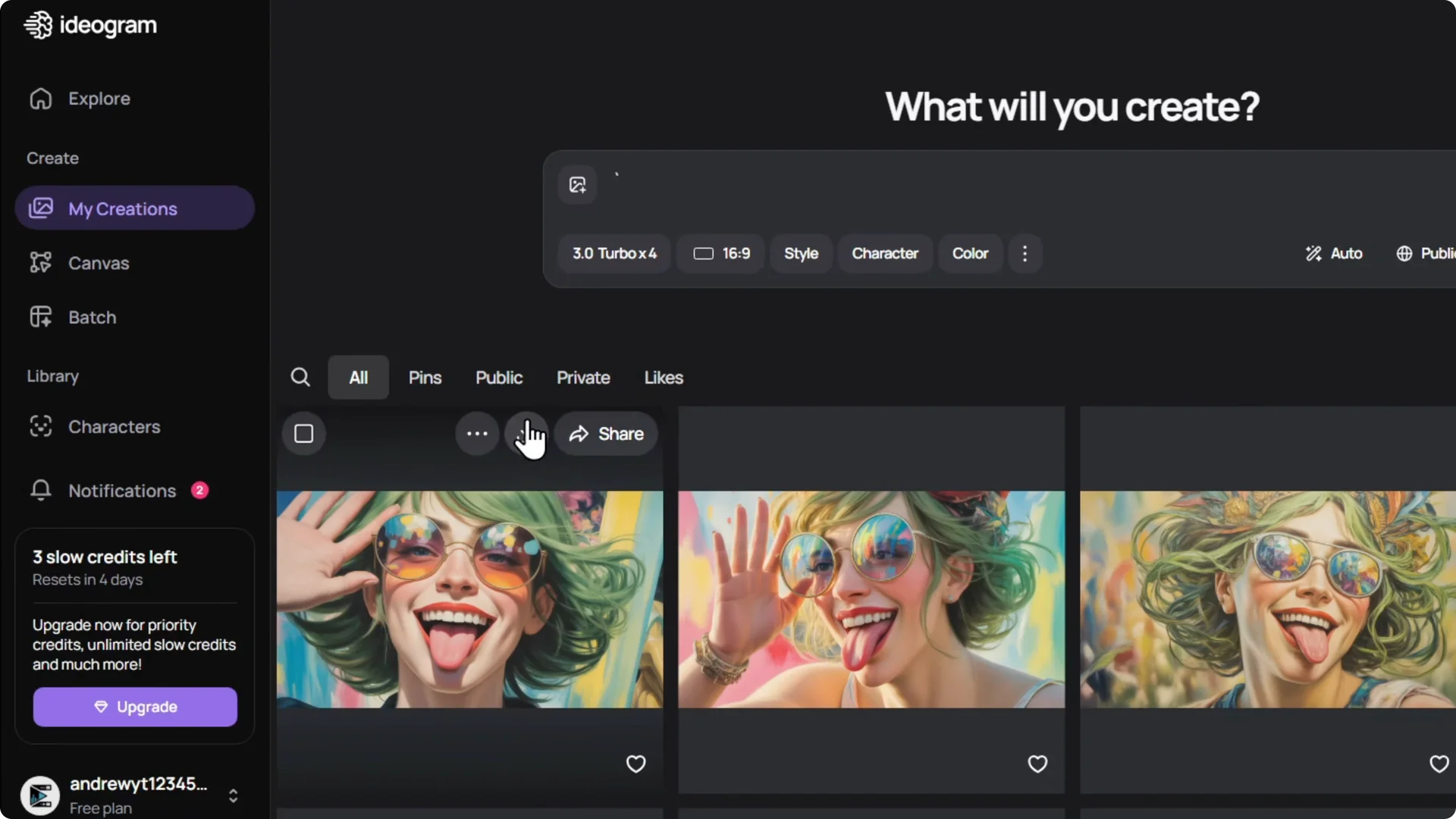This screenshot has height=819, width=1456.
Task: Like the second green-haired image
Action: 1037,764
